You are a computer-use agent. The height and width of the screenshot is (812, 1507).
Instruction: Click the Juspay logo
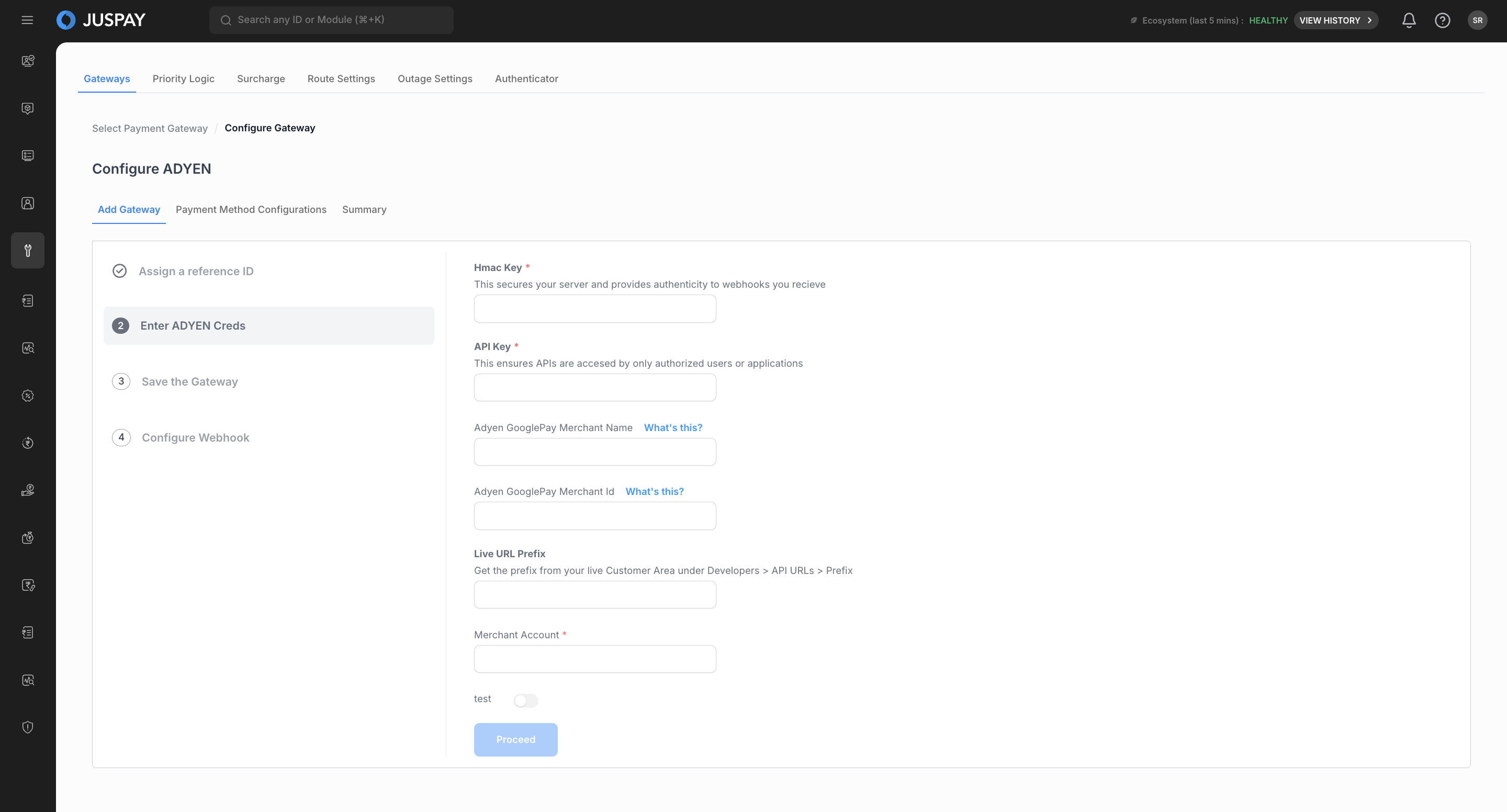click(101, 20)
